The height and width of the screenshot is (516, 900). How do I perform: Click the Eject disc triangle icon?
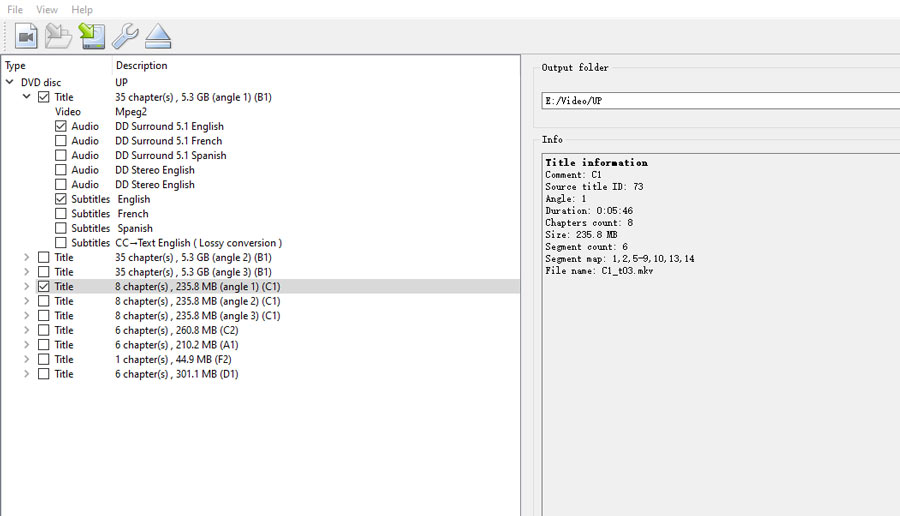tap(158, 36)
